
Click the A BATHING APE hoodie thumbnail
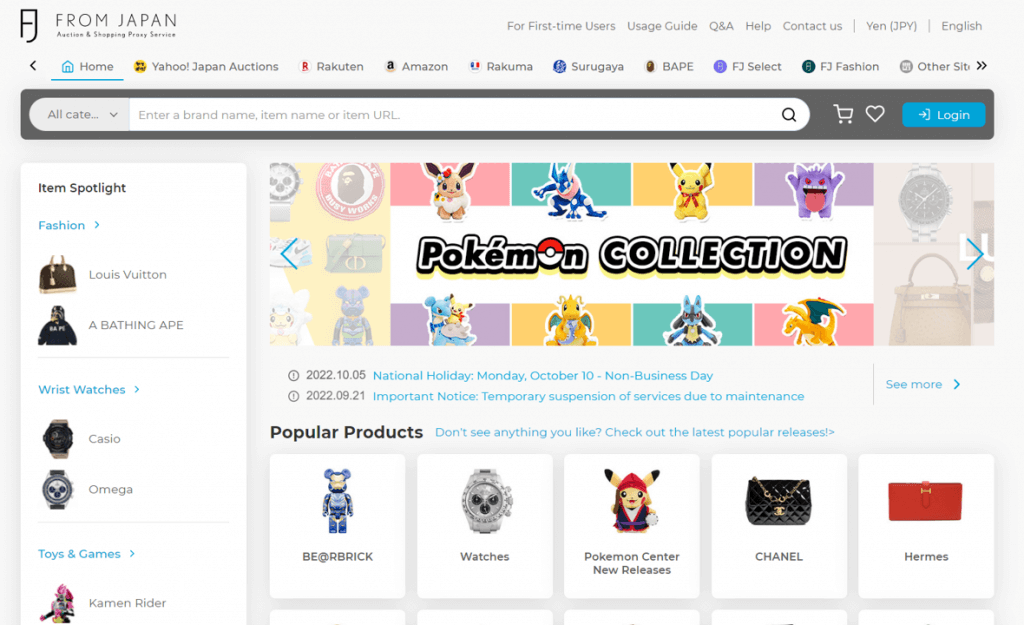click(x=57, y=325)
